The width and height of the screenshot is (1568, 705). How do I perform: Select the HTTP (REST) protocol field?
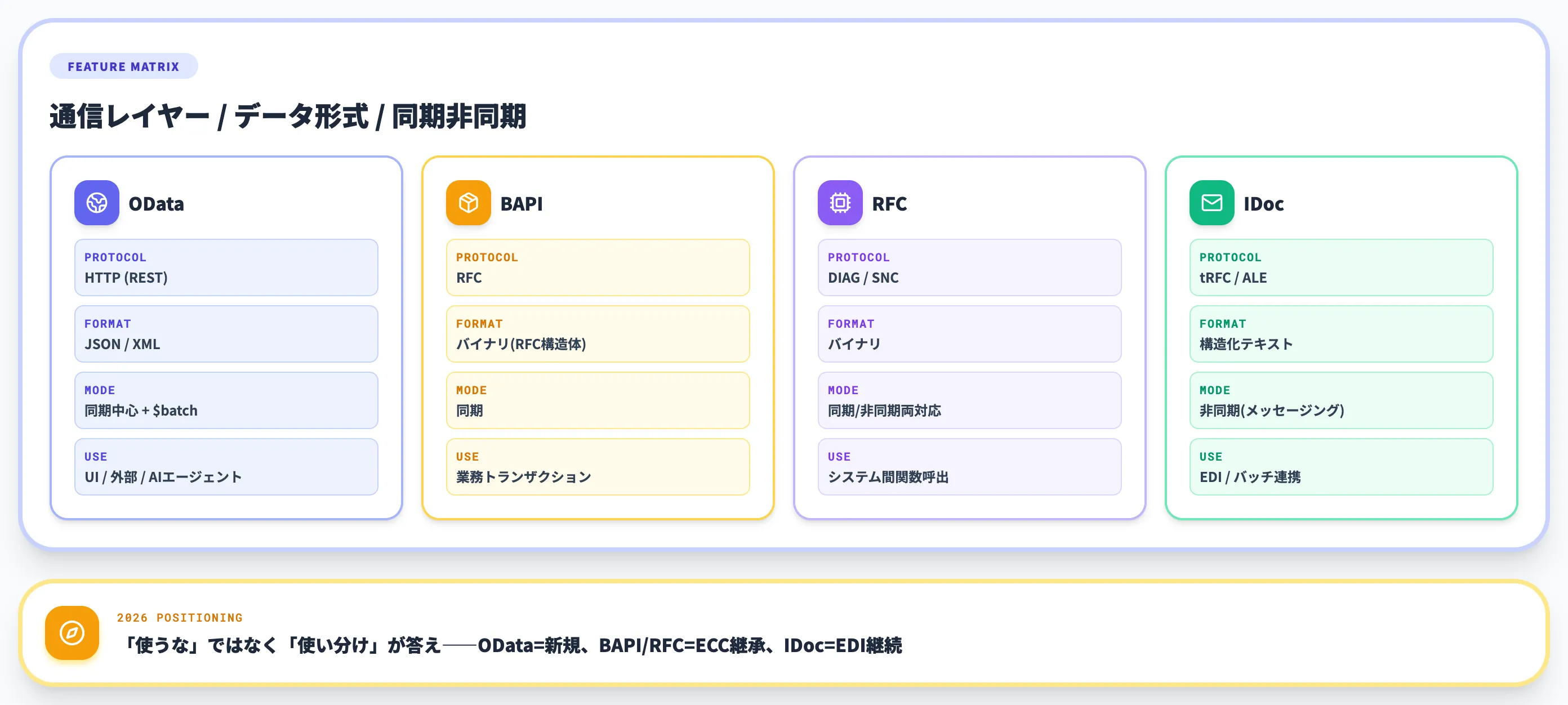(226, 267)
